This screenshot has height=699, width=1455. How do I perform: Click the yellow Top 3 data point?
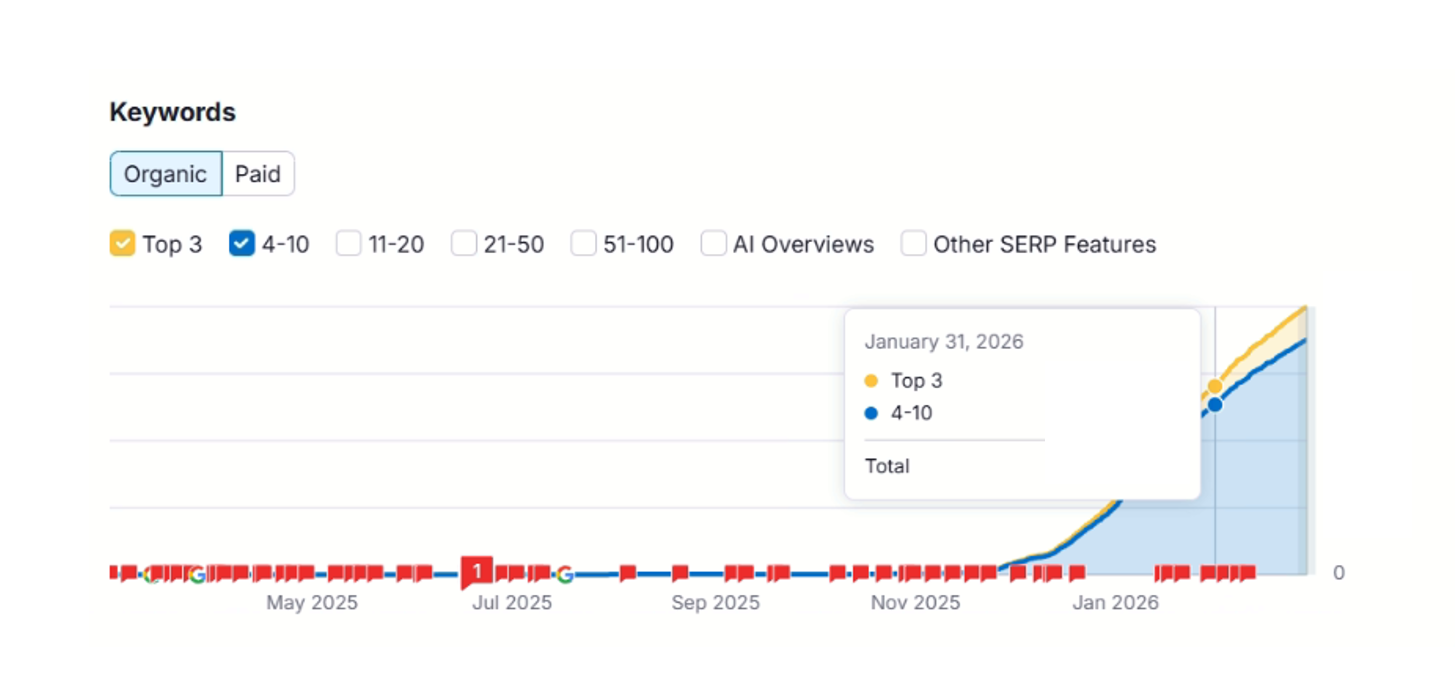point(1215,386)
